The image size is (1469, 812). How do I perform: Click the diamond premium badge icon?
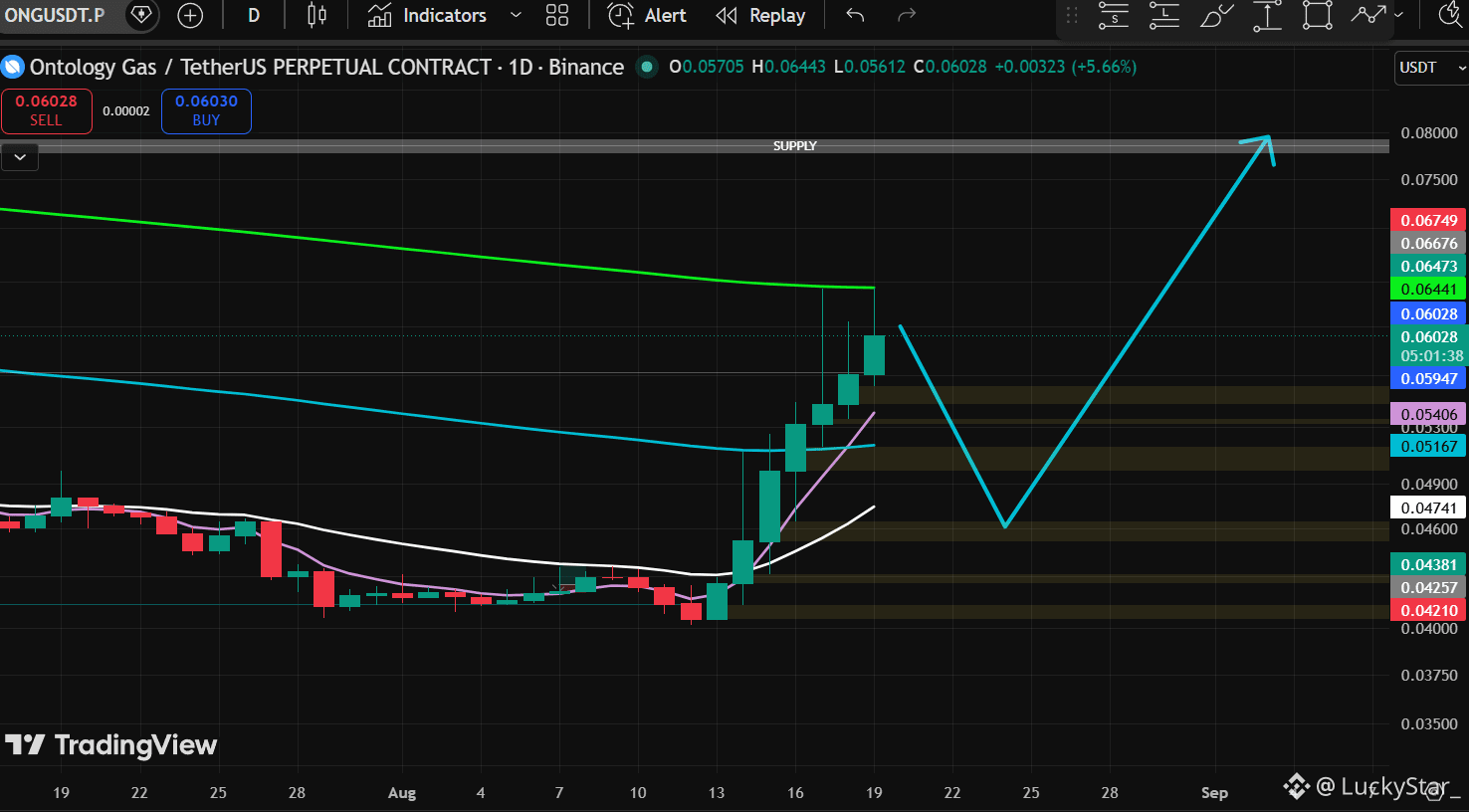141,15
